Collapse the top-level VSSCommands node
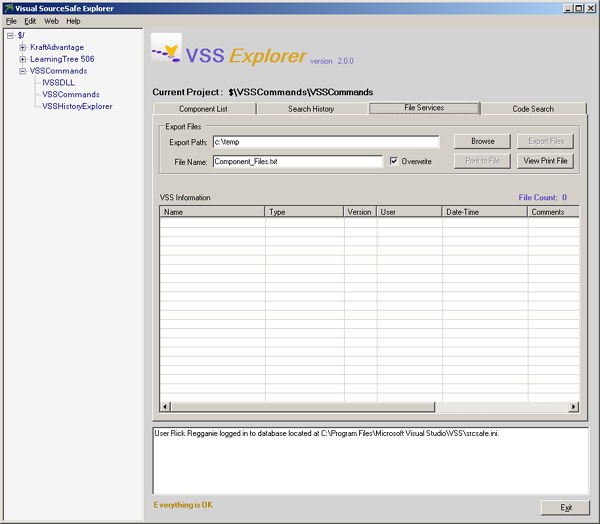This screenshot has height=524, width=600. 23,71
